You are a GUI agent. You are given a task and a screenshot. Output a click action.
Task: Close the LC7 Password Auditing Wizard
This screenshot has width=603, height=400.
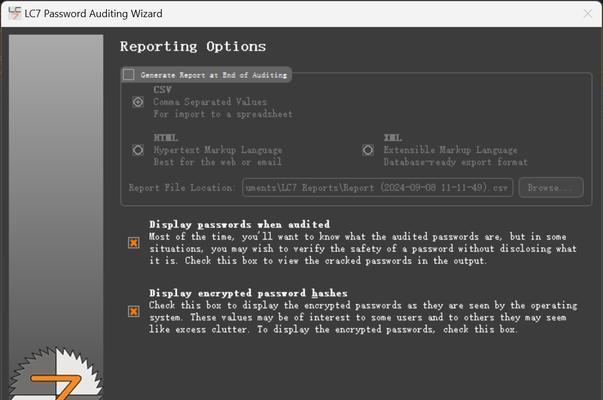[x=588, y=14]
